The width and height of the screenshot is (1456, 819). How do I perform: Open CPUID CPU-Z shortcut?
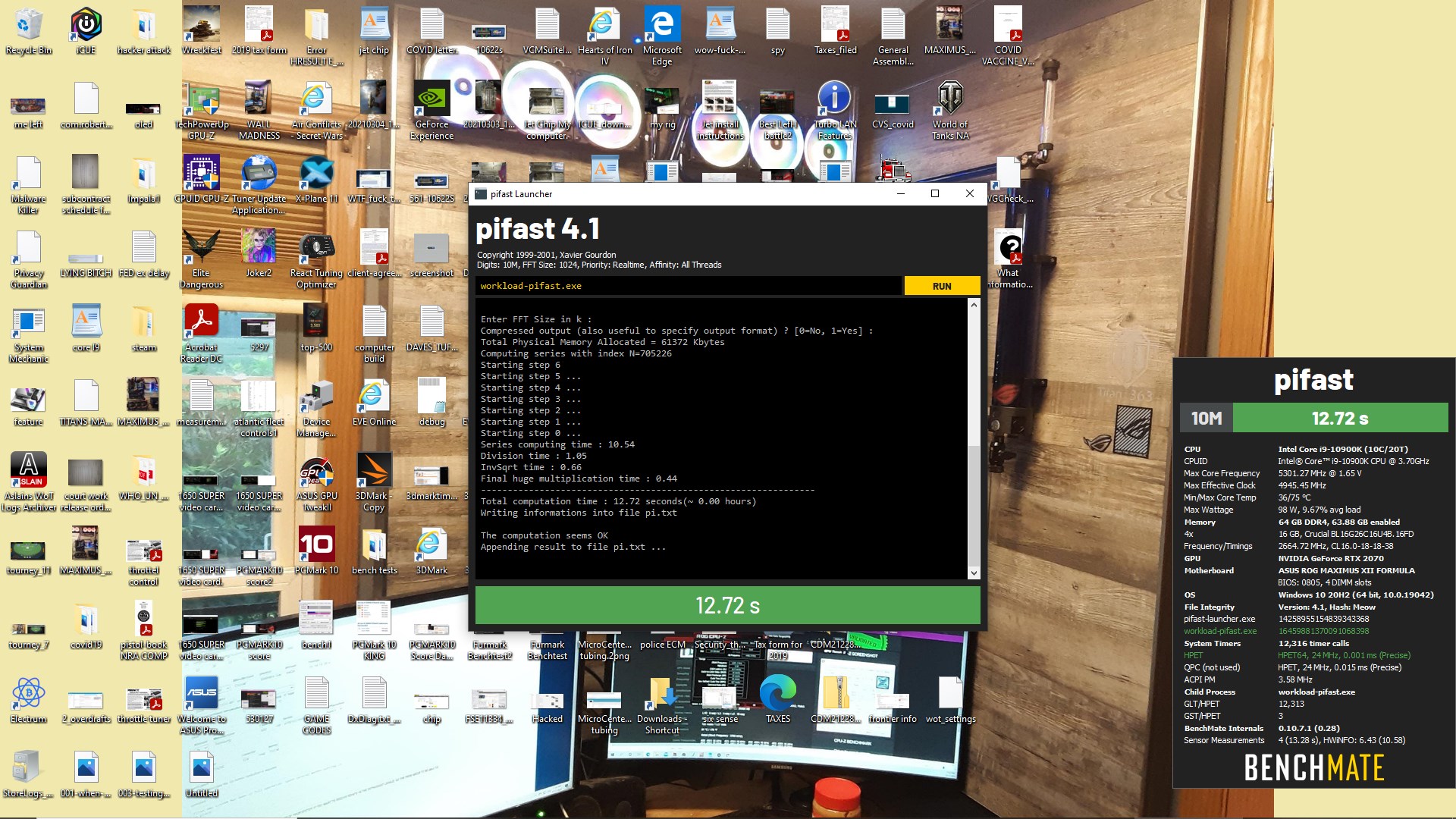(x=202, y=180)
